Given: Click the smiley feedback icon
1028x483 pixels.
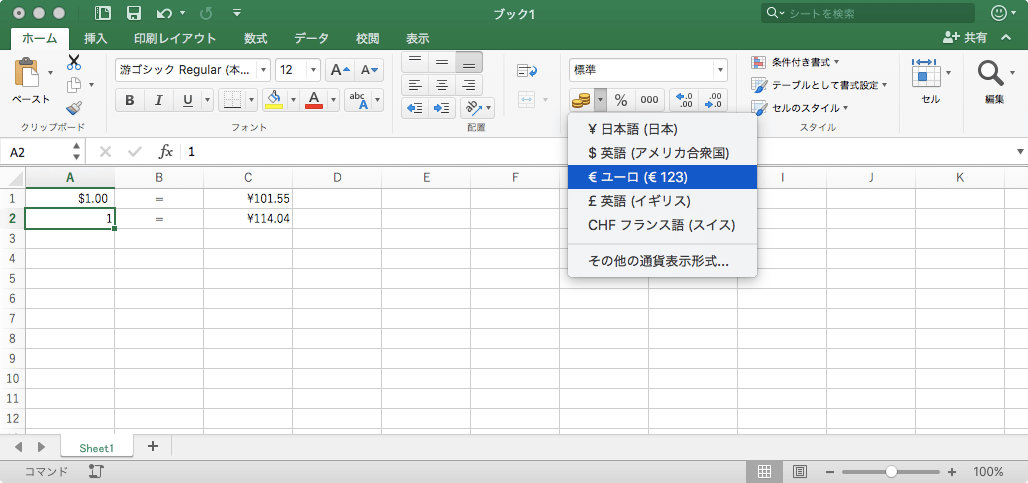Looking at the screenshot, I should 999,13.
